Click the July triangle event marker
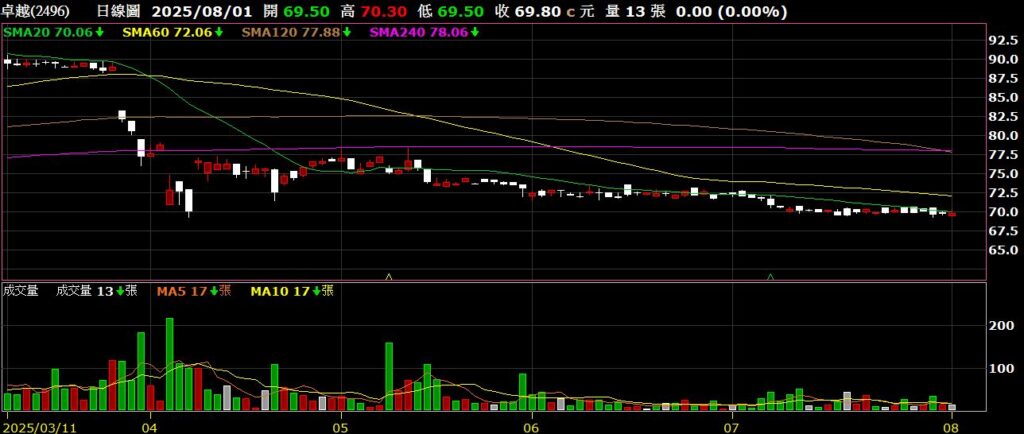 (770, 275)
